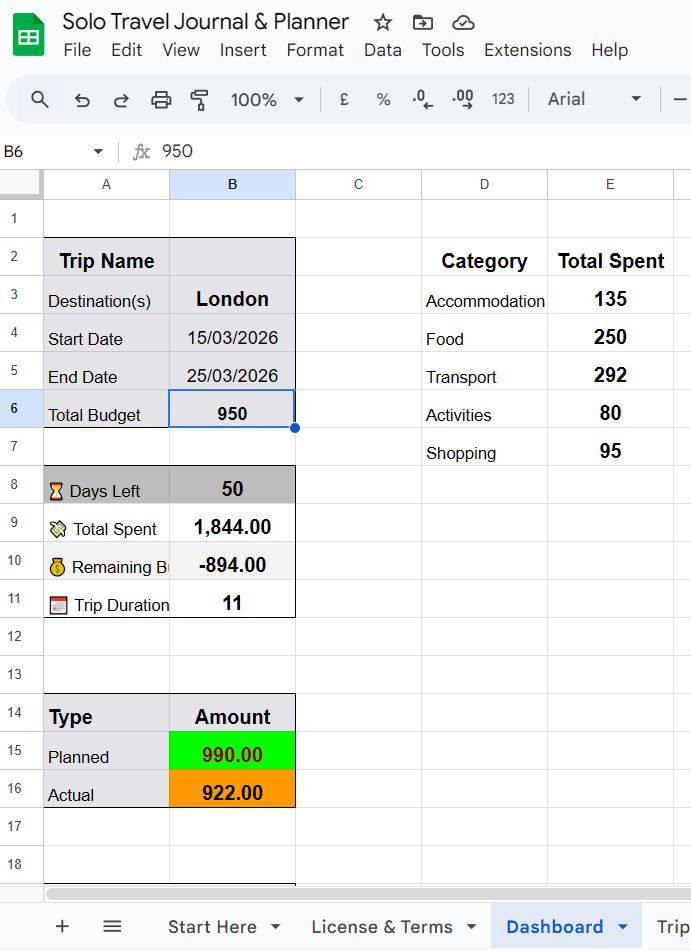Expand the name box dropdown
The height and width of the screenshot is (951, 691).
tap(98, 151)
